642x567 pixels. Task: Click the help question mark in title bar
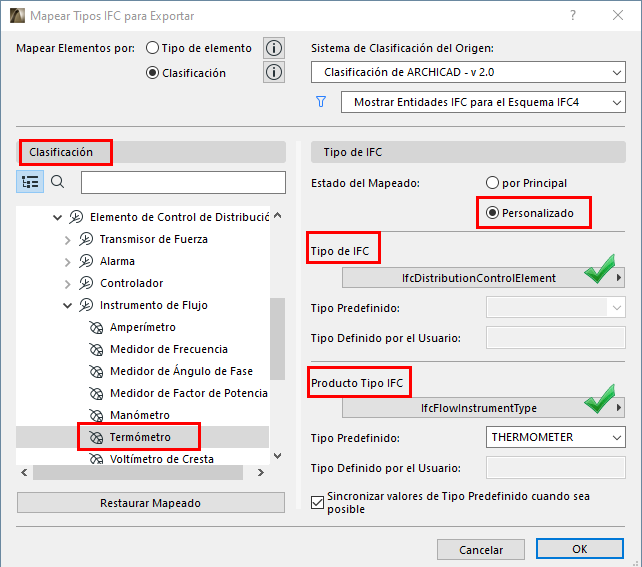pyautogui.click(x=573, y=16)
